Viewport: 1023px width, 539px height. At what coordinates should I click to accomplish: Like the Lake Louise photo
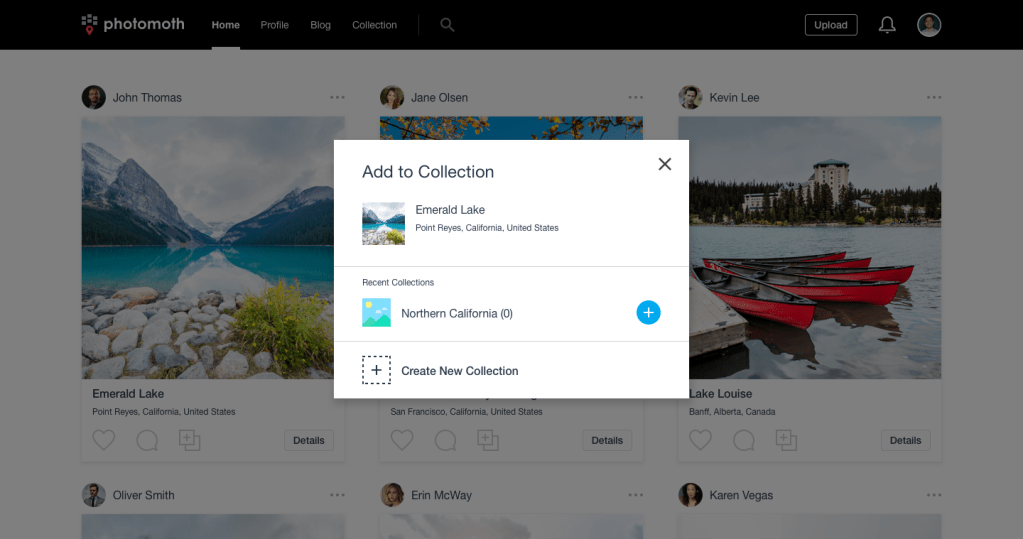[x=701, y=440]
